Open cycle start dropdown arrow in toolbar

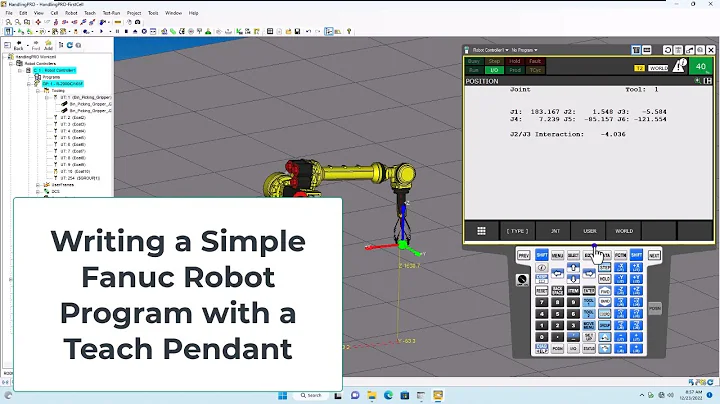110,31
